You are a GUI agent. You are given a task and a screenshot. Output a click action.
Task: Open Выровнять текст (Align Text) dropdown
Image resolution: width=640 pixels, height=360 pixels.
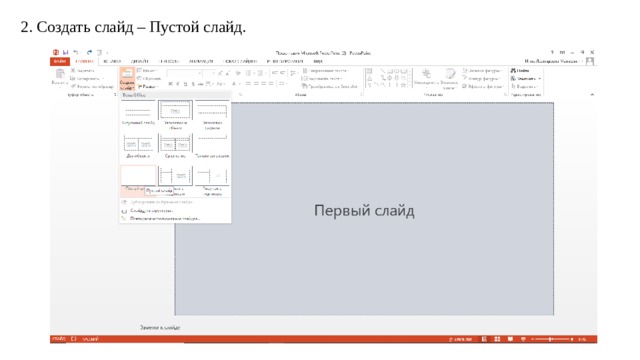(322, 78)
